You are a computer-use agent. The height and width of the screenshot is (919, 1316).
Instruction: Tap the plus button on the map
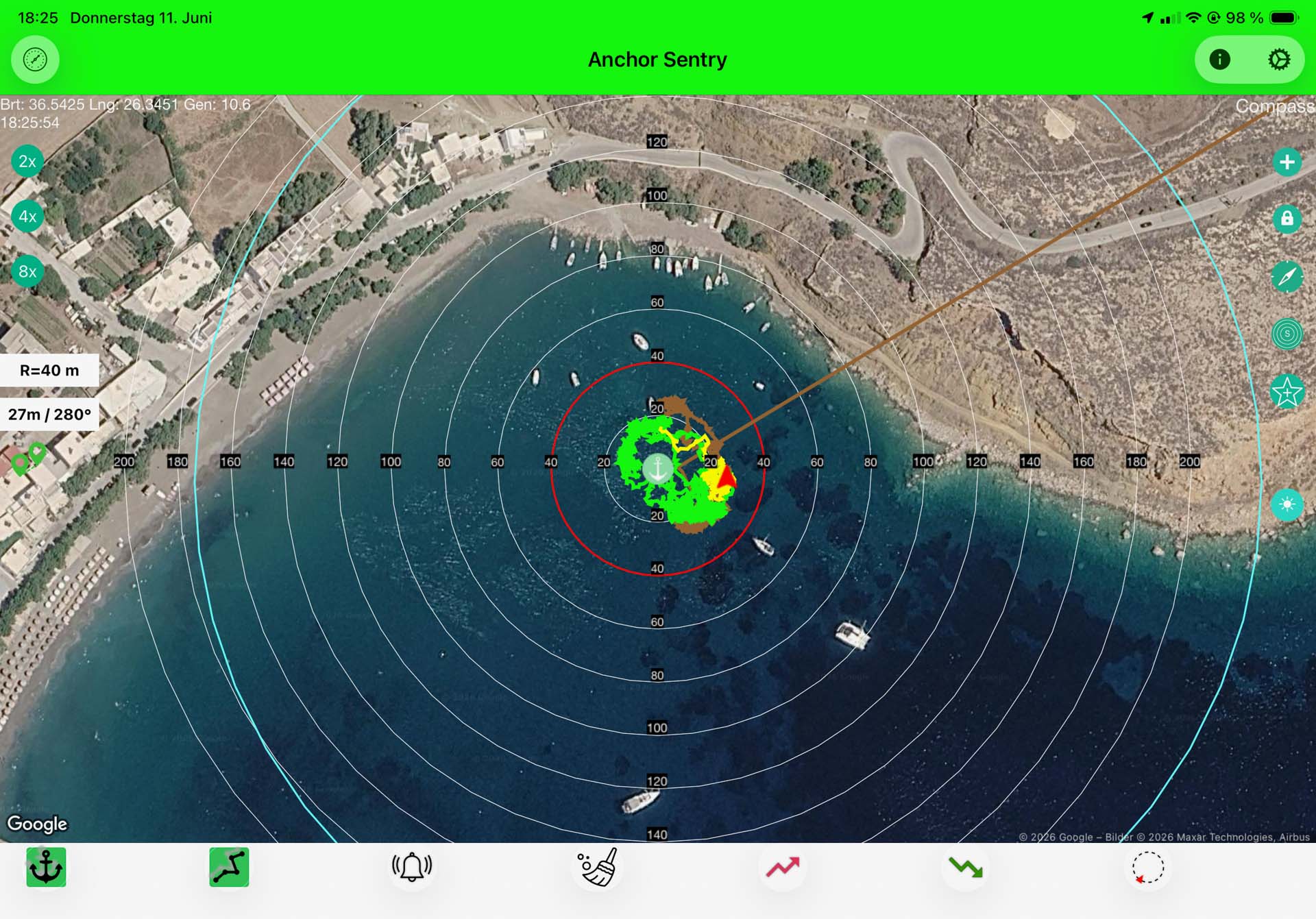1287,162
